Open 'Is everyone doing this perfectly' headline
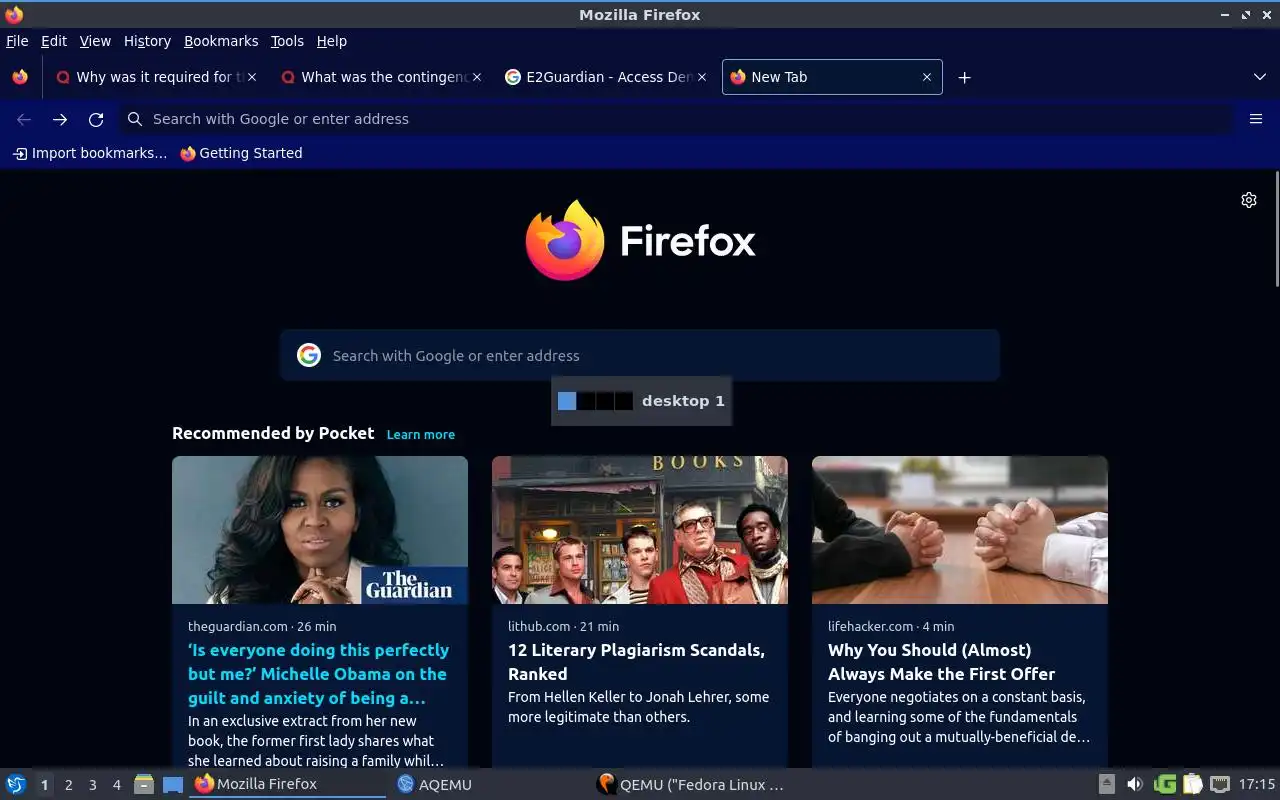The image size is (1280, 800). (x=318, y=674)
